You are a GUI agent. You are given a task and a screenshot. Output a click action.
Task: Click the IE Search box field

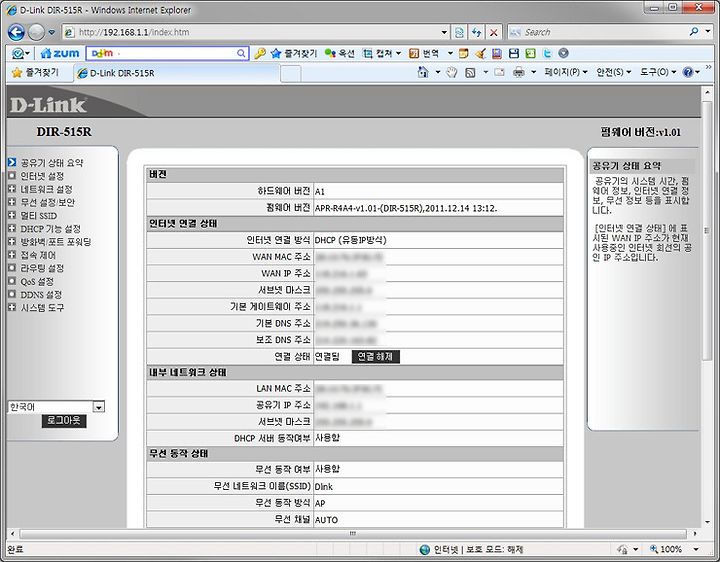pyautogui.click(x=597, y=32)
